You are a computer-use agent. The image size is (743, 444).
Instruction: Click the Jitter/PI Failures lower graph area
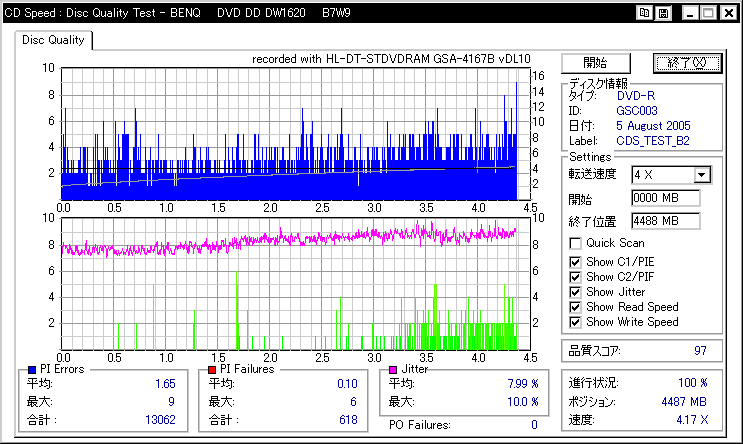point(296,284)
